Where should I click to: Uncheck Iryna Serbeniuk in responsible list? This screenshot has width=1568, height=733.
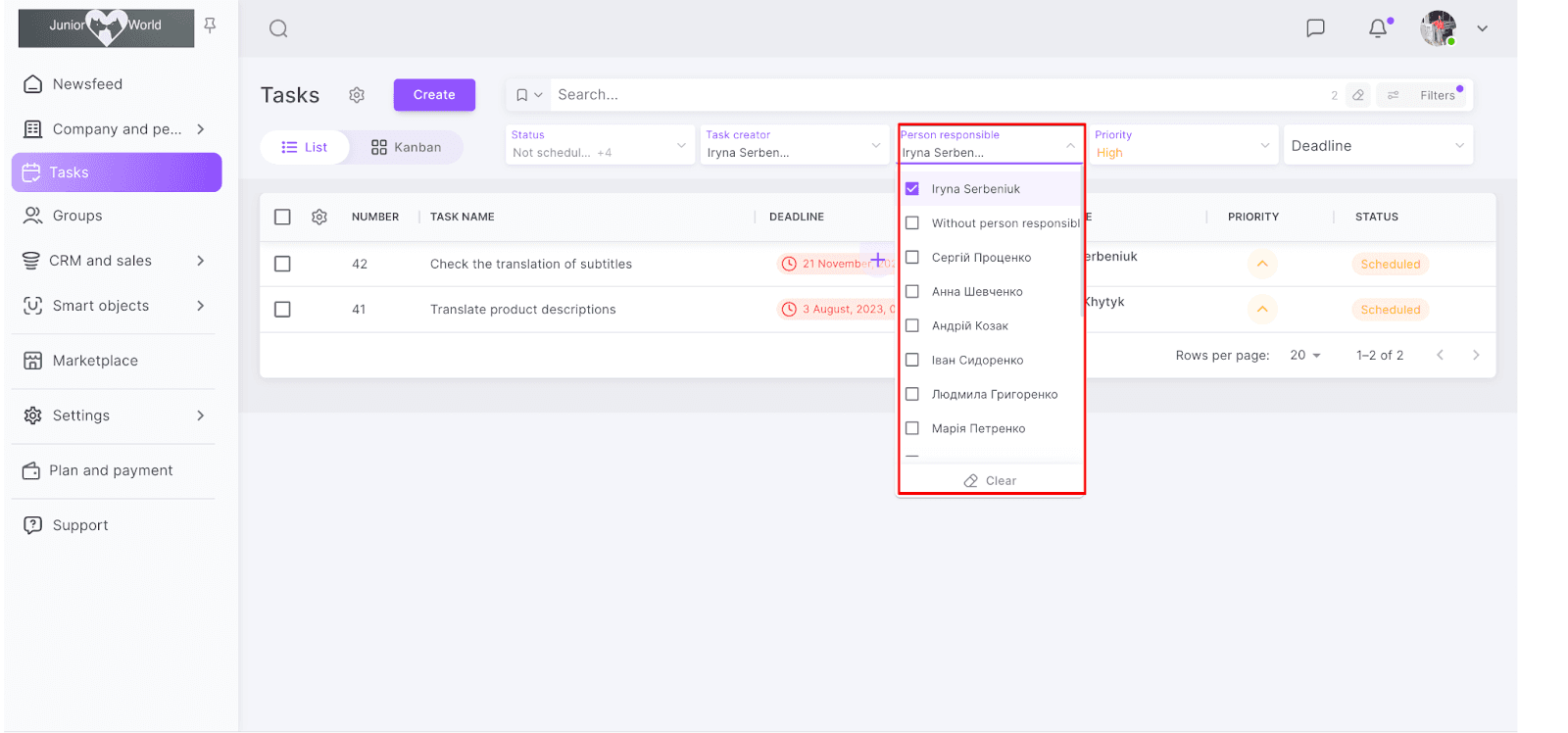click(x=912, y=189)
